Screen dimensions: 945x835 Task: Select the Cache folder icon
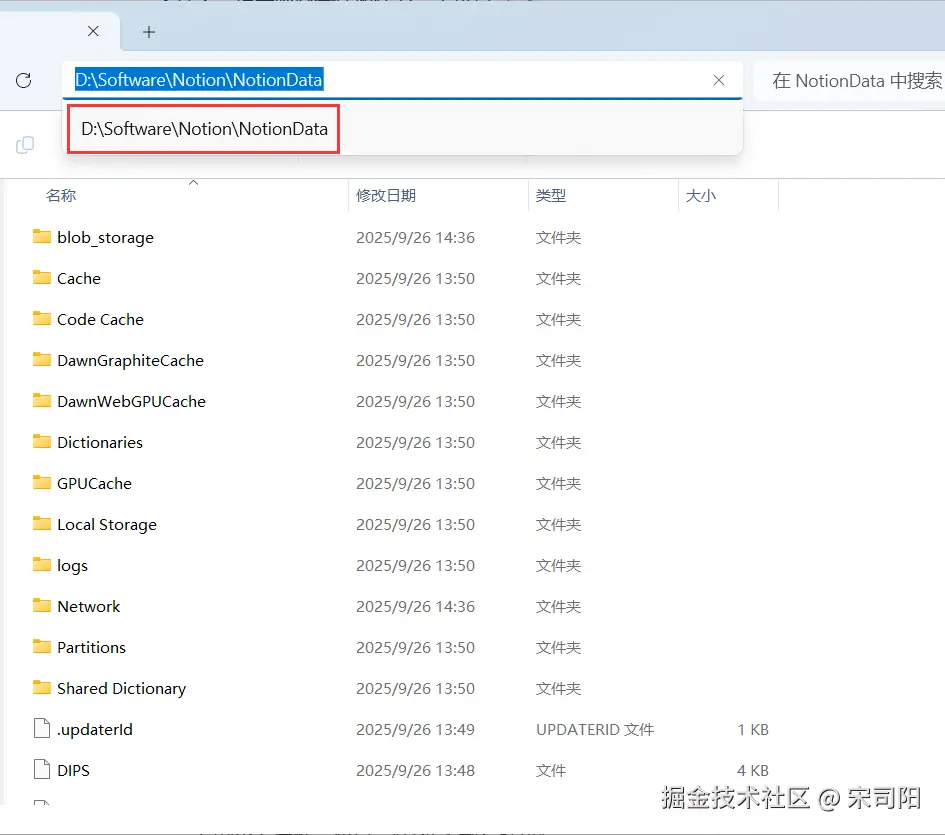point(42,277)
